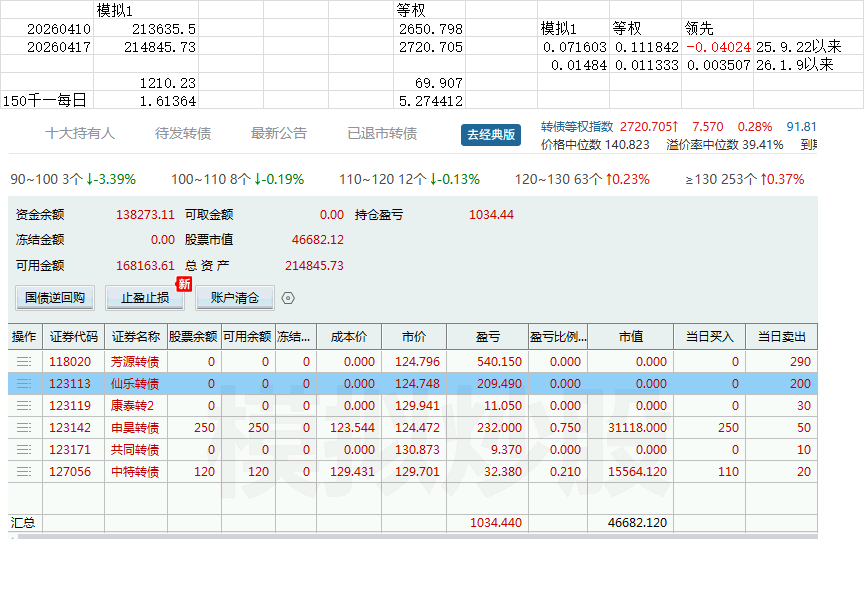864x612 pixels.
Task: Switch to the 待发转债 tab
Action: (183, 133)
